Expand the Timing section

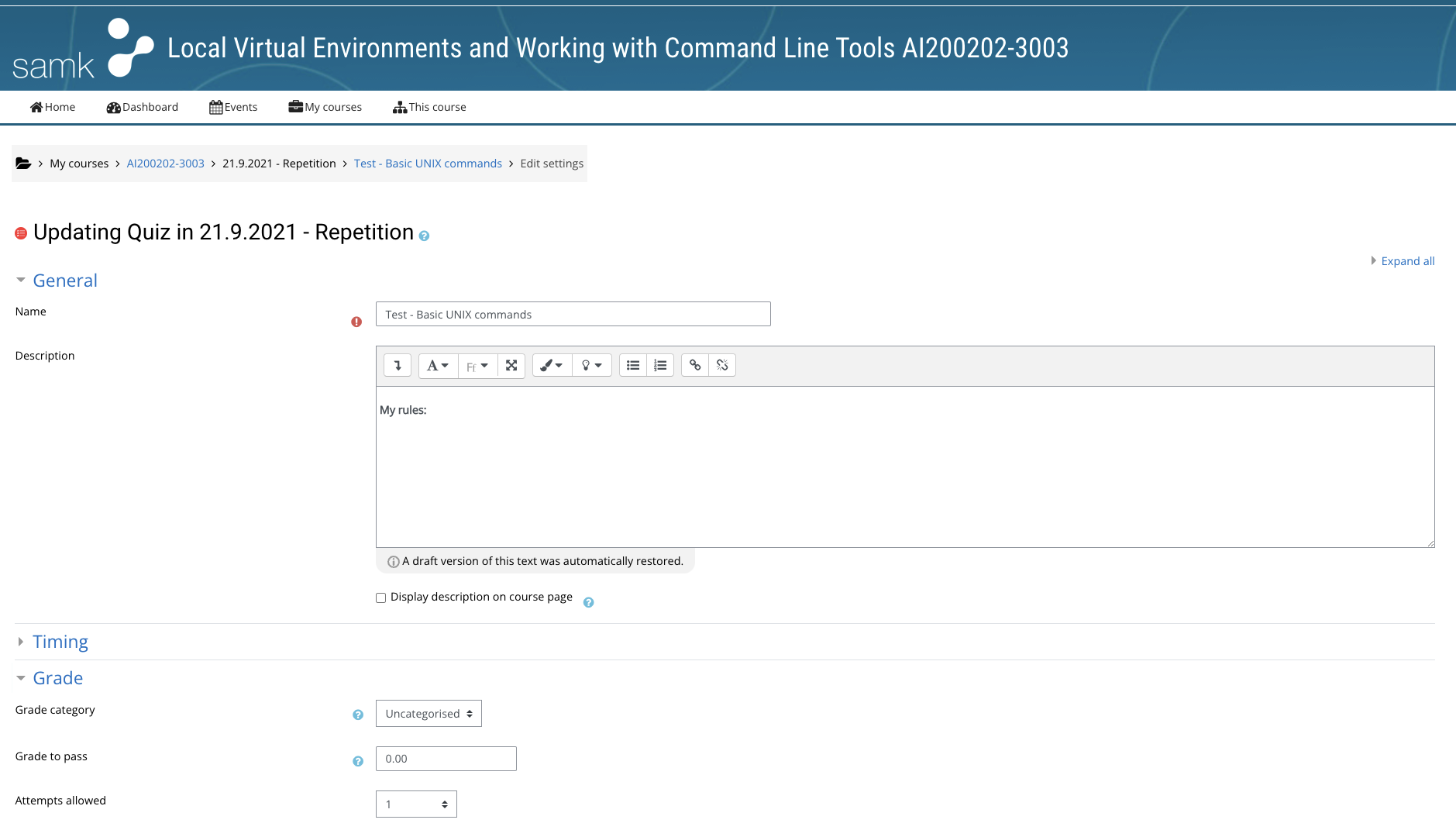coord(60,642)
